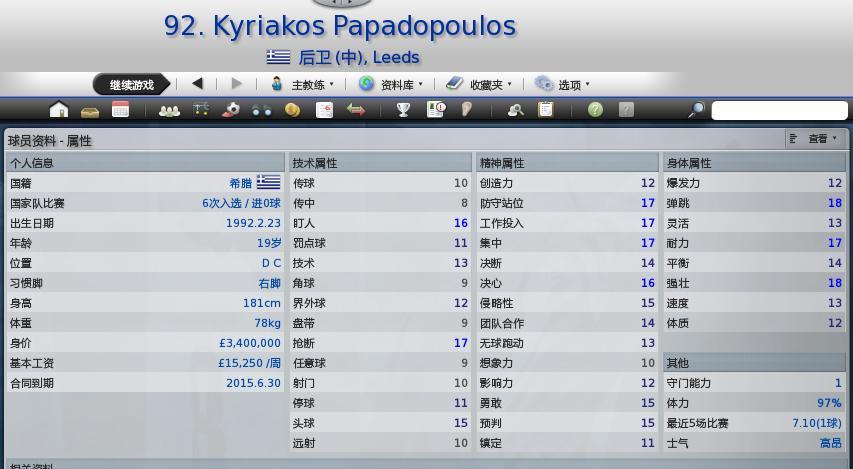
Task: Open the squad people icon
Action: click(x=169, y=110)
